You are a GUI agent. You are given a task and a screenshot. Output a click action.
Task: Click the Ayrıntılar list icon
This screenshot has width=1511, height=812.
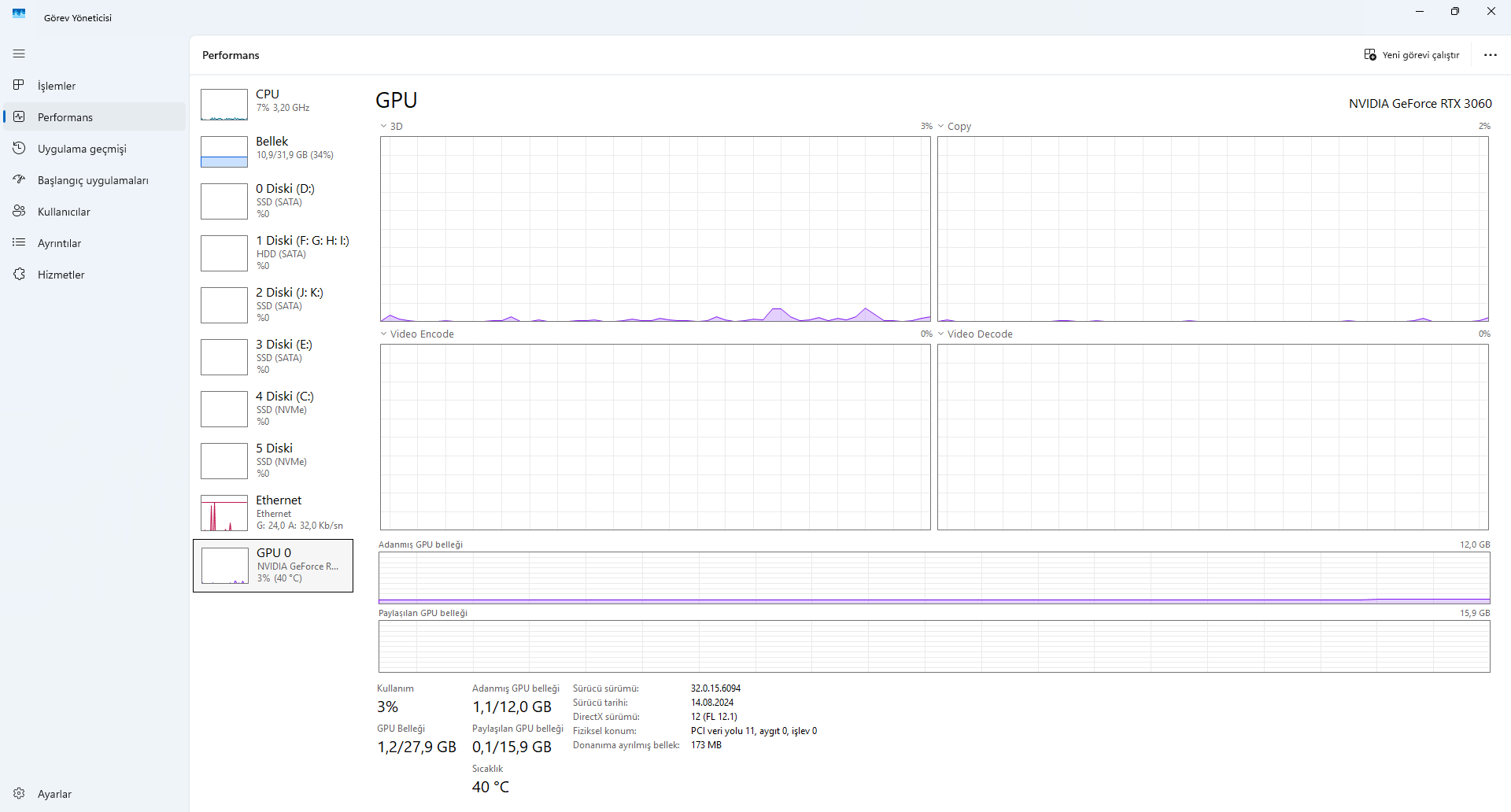click(x=19, y=242)
